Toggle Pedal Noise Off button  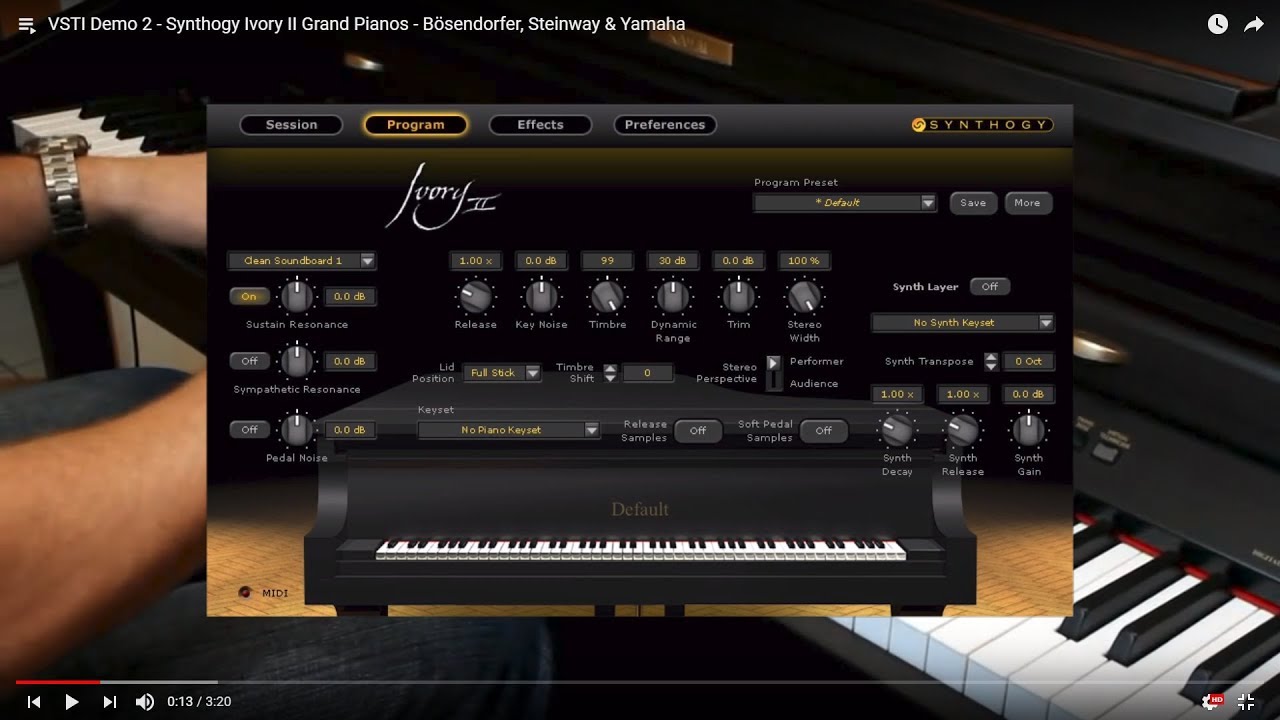(x=249, y=430)
